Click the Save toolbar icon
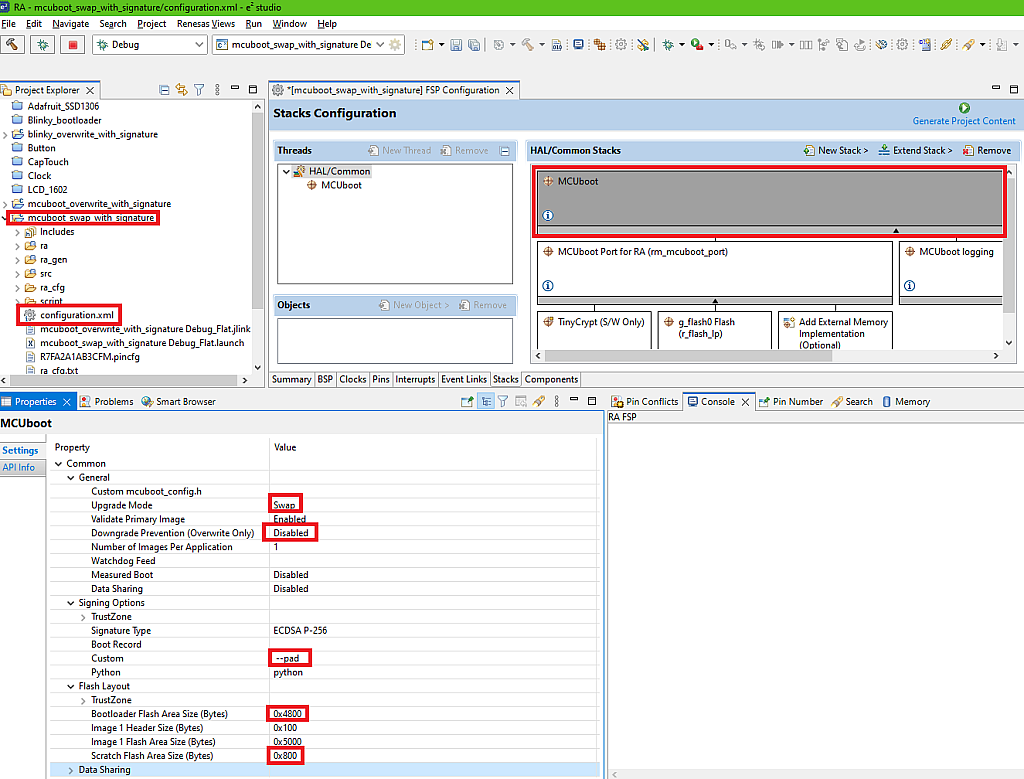 pos(455,44)
